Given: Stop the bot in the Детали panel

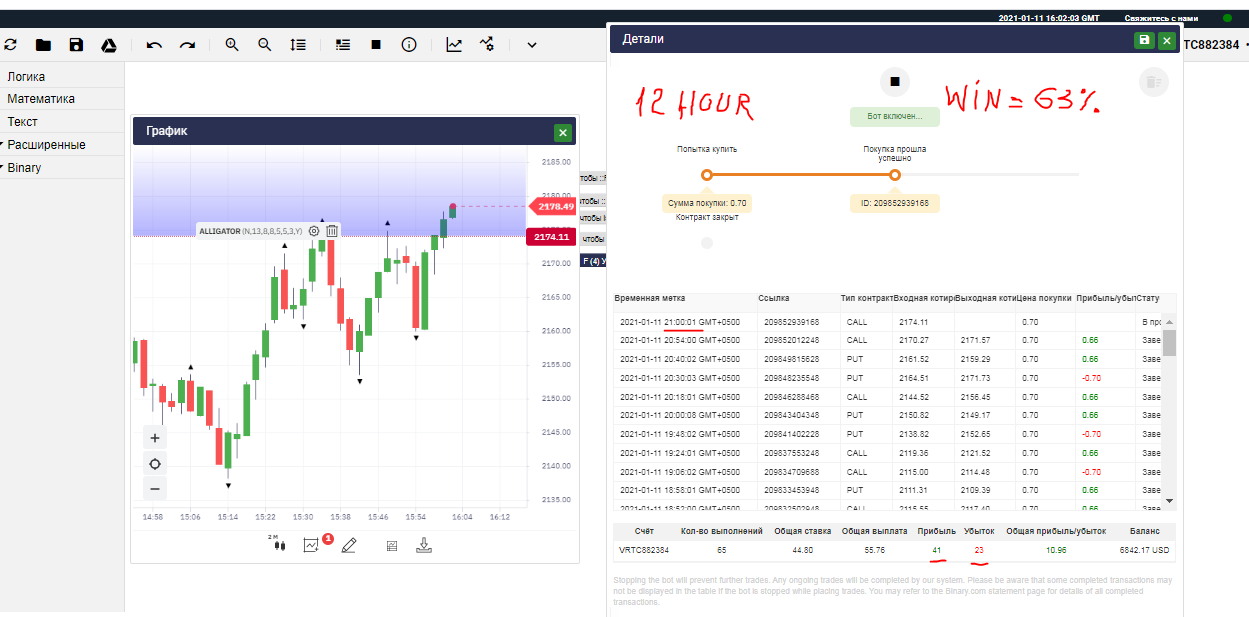Looking at the screenshot, I should pyautogui.click(x=895, y=82).
